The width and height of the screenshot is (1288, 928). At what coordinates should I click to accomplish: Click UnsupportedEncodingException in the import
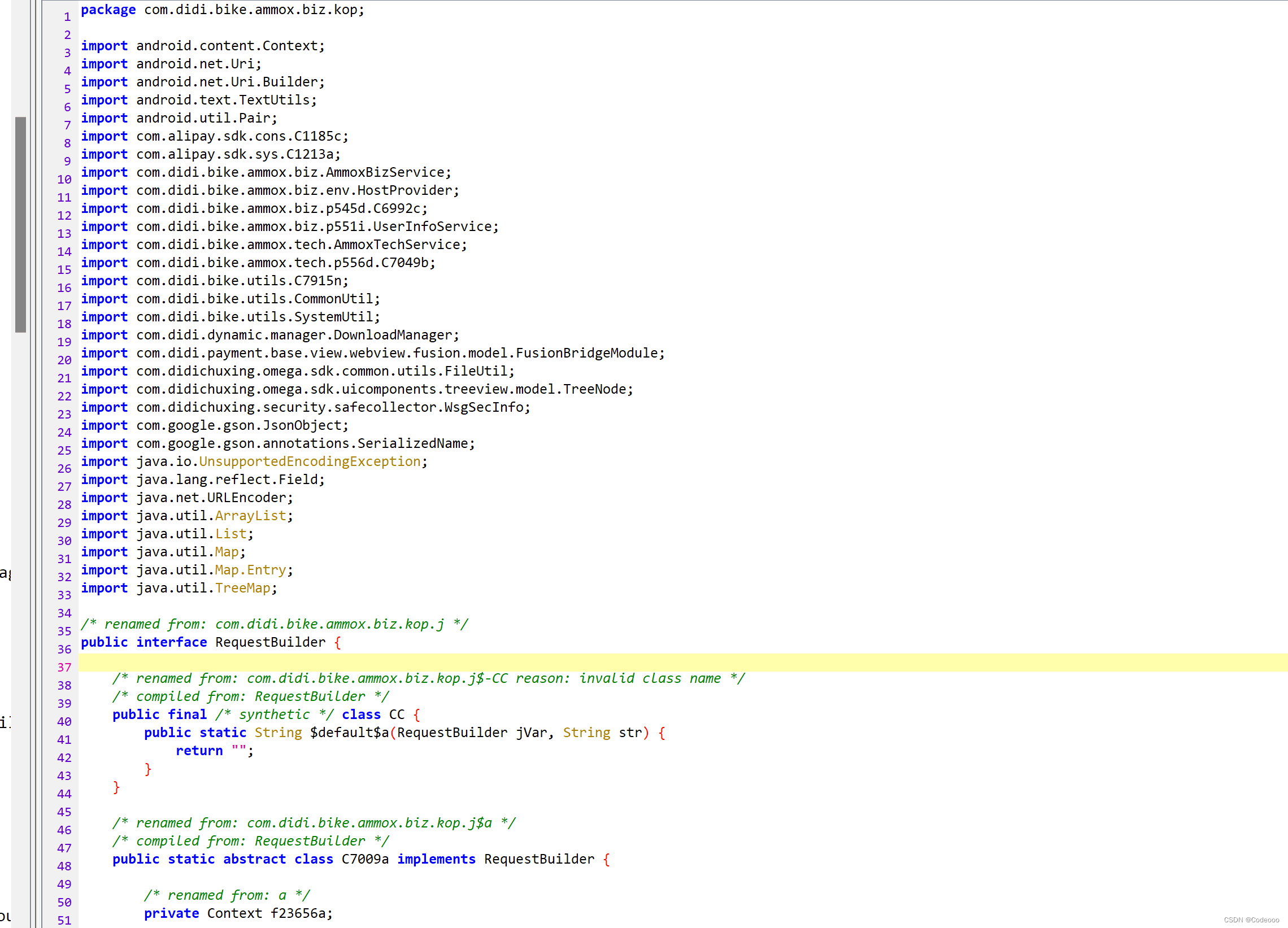310,461
